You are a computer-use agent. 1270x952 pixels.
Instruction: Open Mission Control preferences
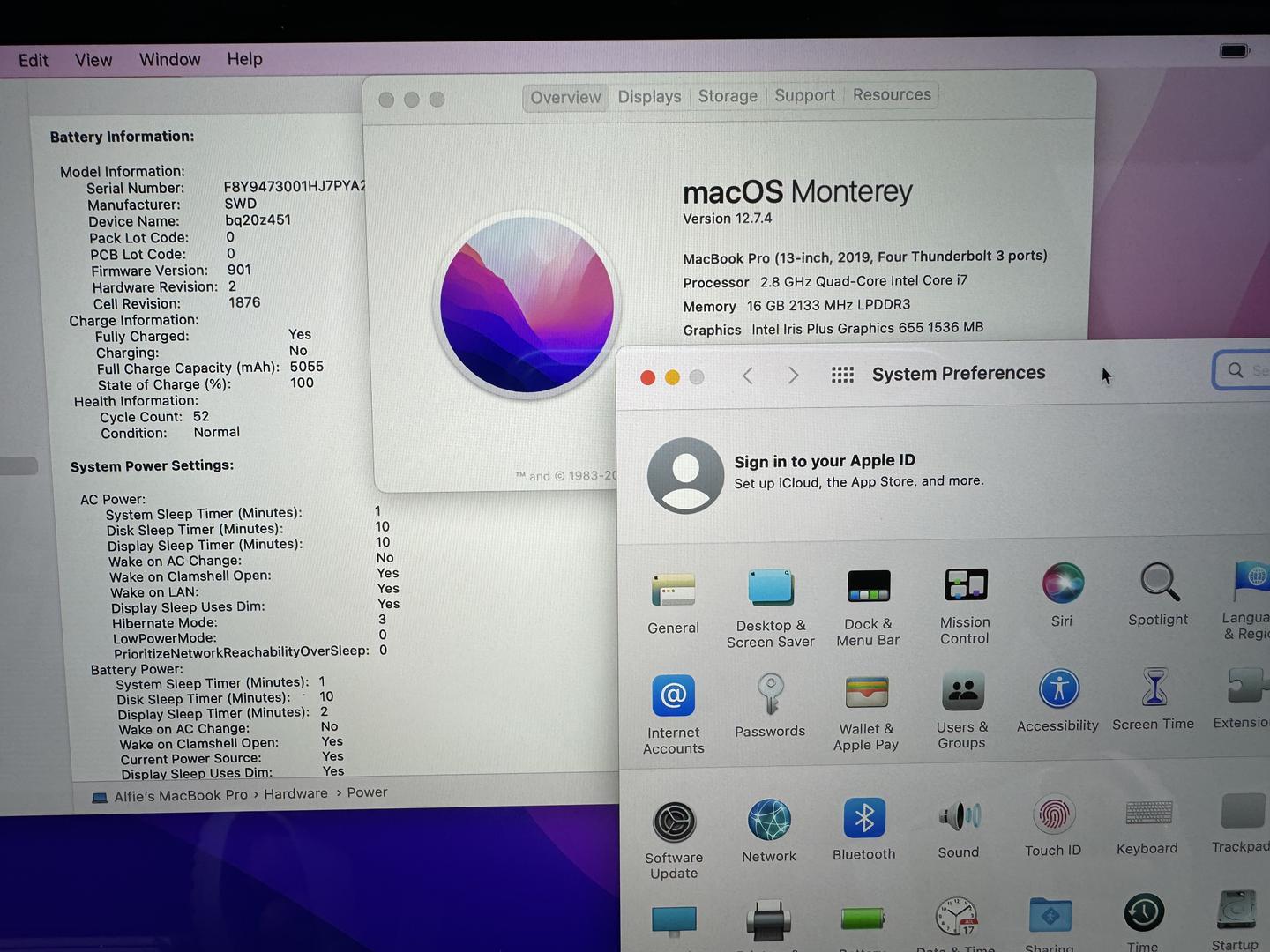pyautogui.click(x=965, y=606)
